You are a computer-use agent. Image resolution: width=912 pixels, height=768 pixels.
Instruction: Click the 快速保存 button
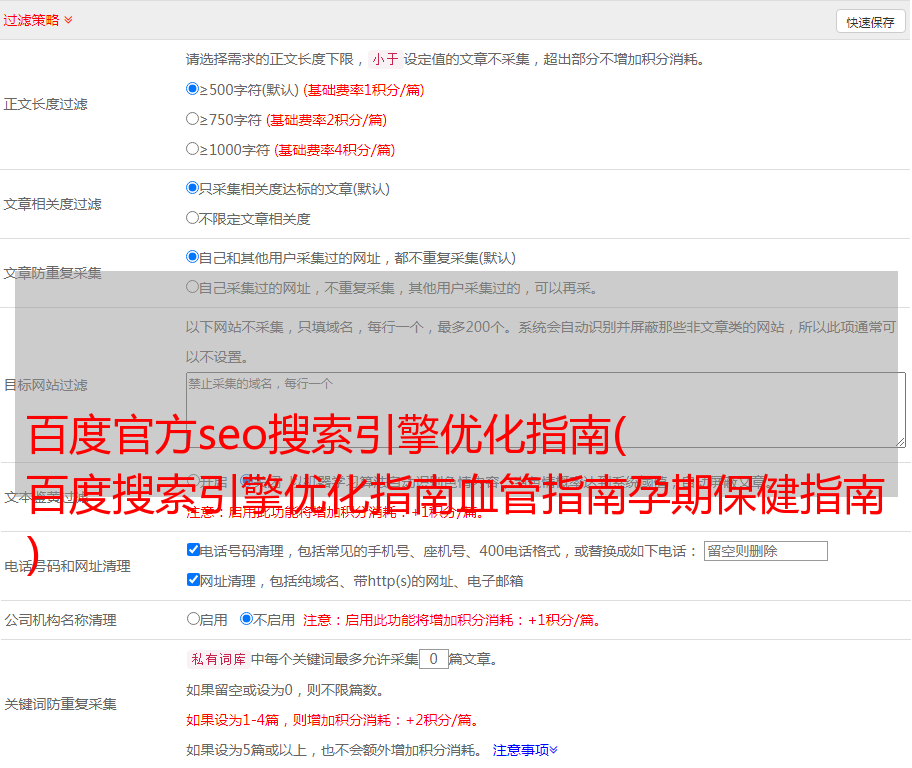point(870,22)
